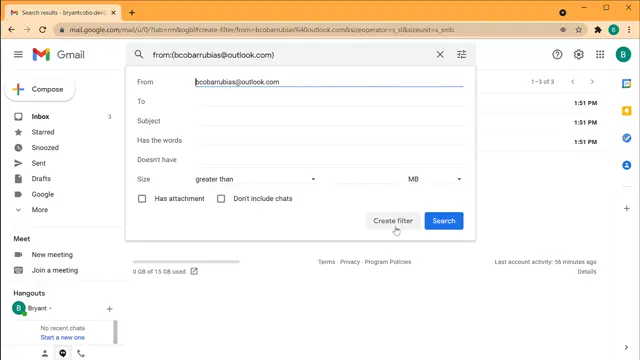640x360 pixels.
Task: Open Google apps grid icon
Action: (x=600, y=54)
